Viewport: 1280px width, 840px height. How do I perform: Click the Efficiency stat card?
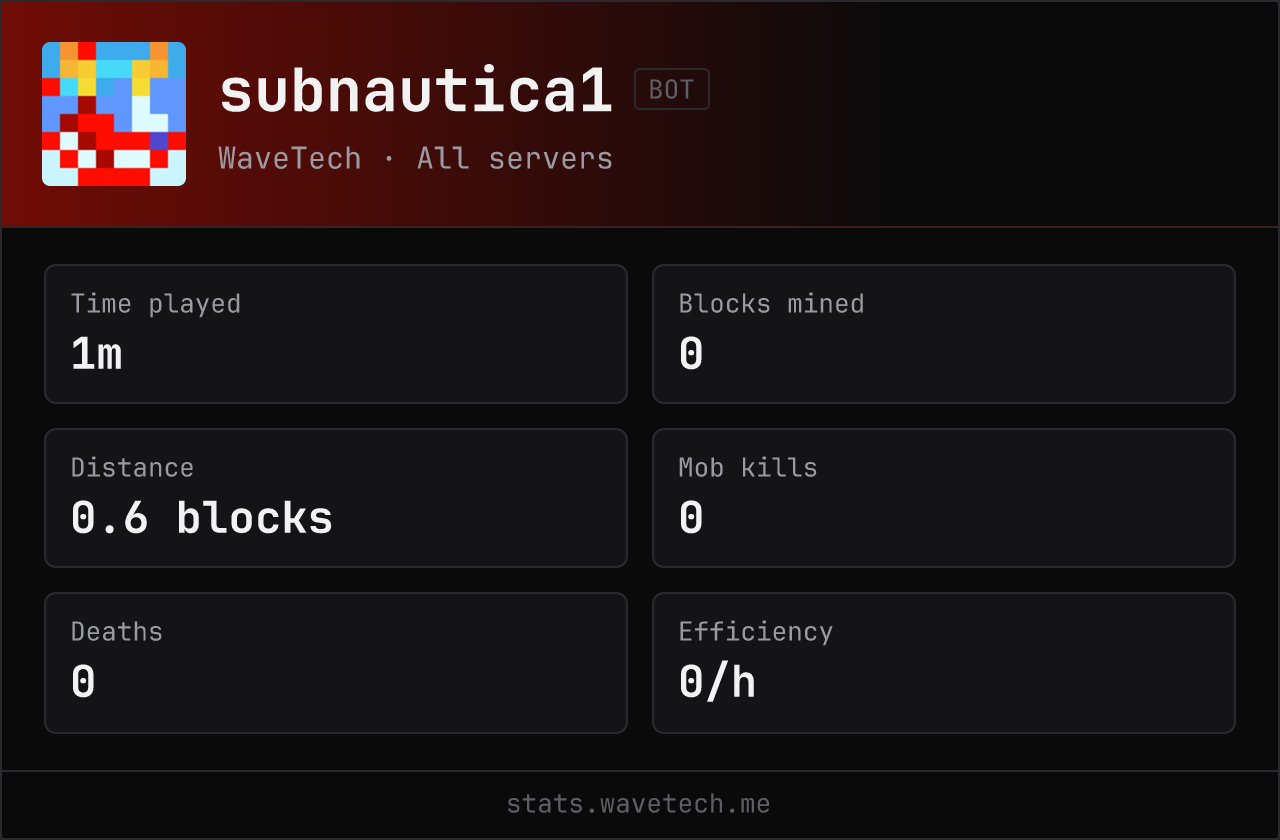[944, 663]
